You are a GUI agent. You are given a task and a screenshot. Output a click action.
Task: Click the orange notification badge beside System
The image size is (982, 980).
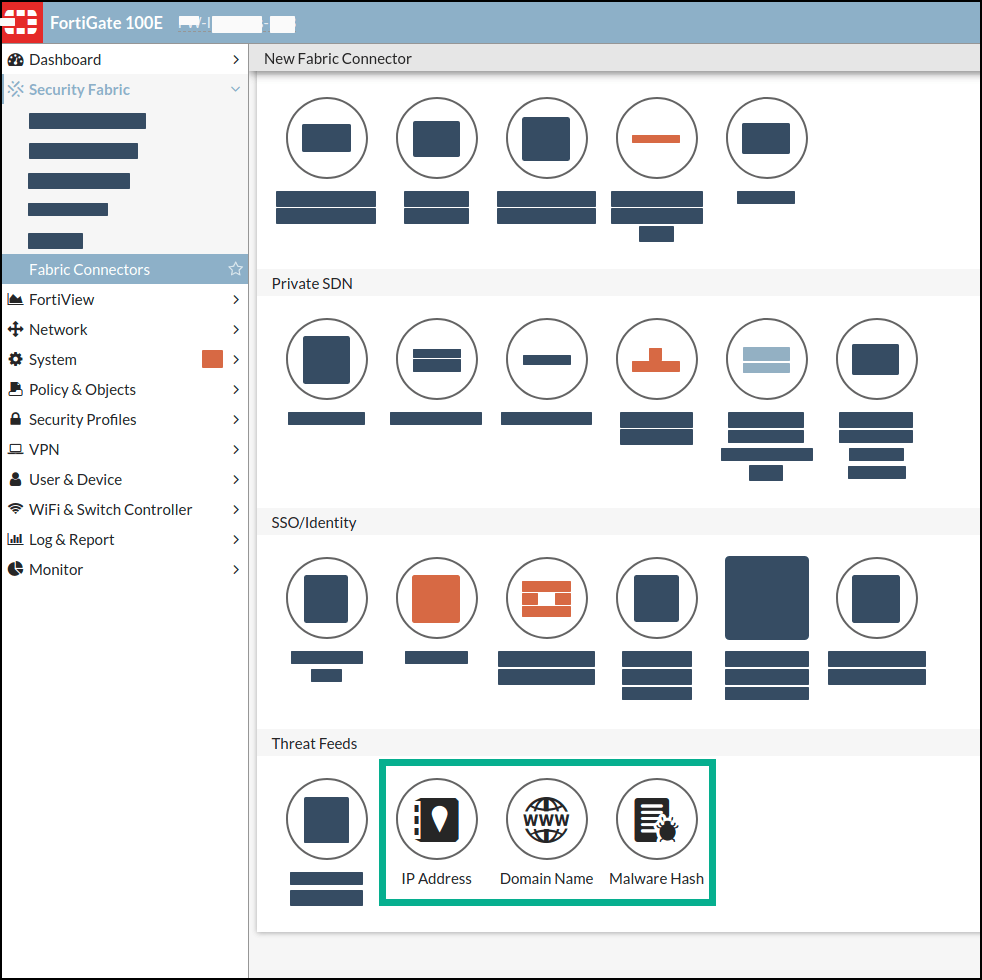[x=212, y=359]
